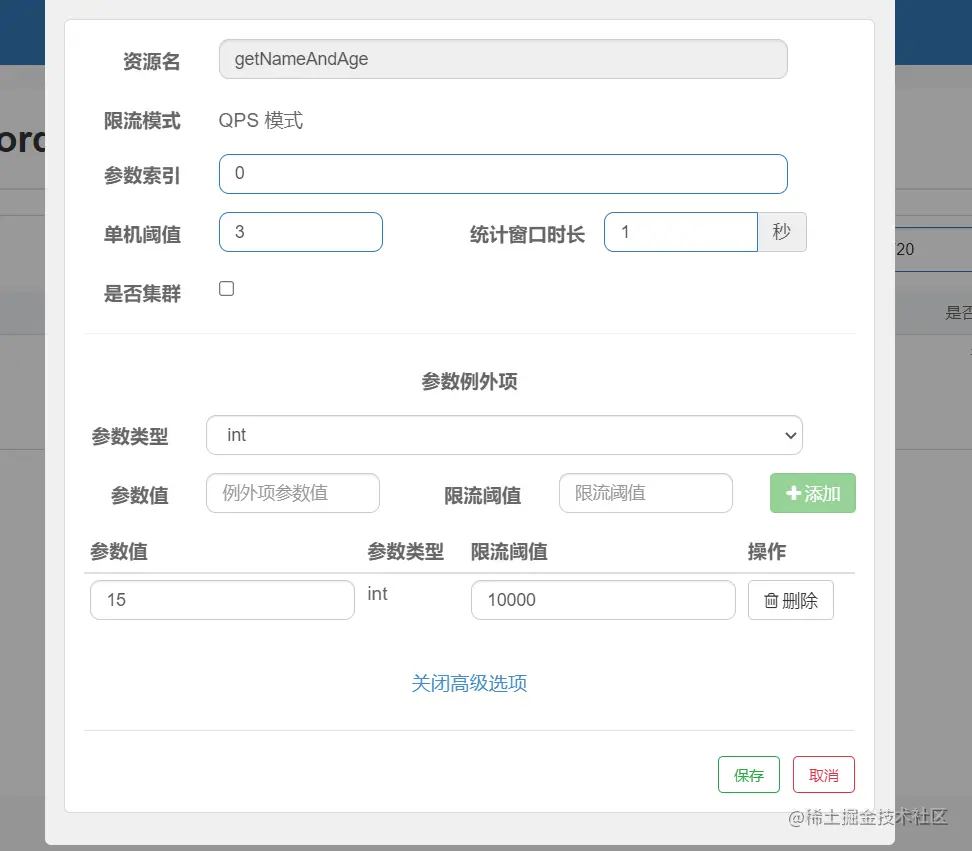Click the 参数例外项 heading

click(469, 381)
